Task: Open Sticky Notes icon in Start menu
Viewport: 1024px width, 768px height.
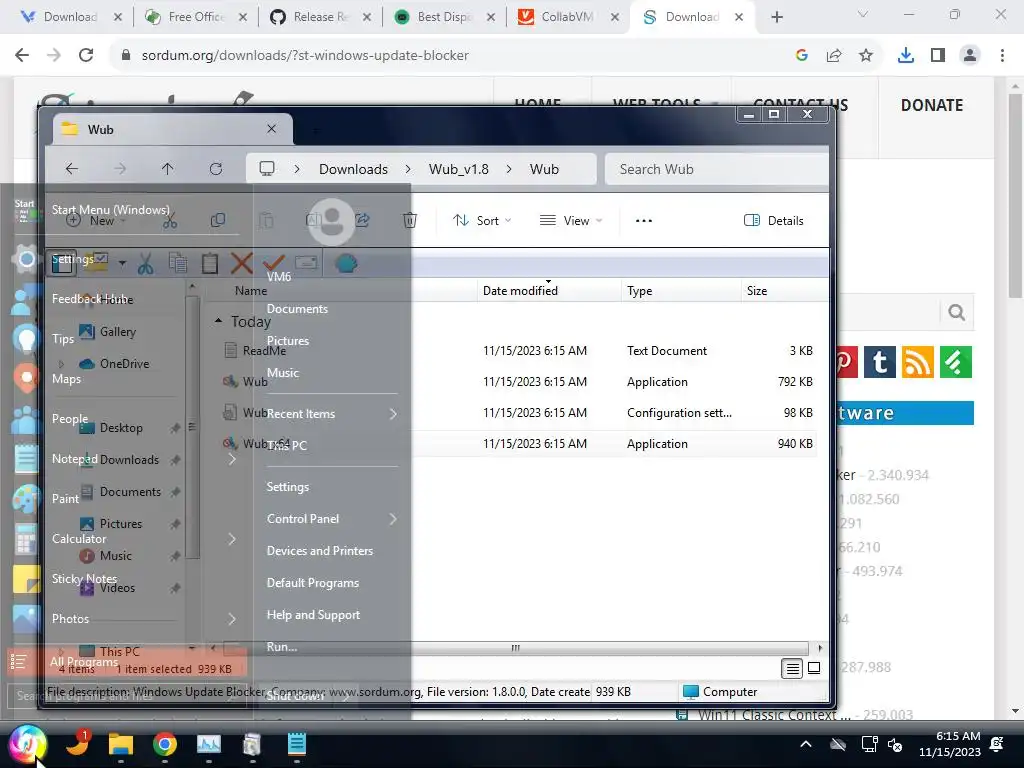Action: [26, 579]
